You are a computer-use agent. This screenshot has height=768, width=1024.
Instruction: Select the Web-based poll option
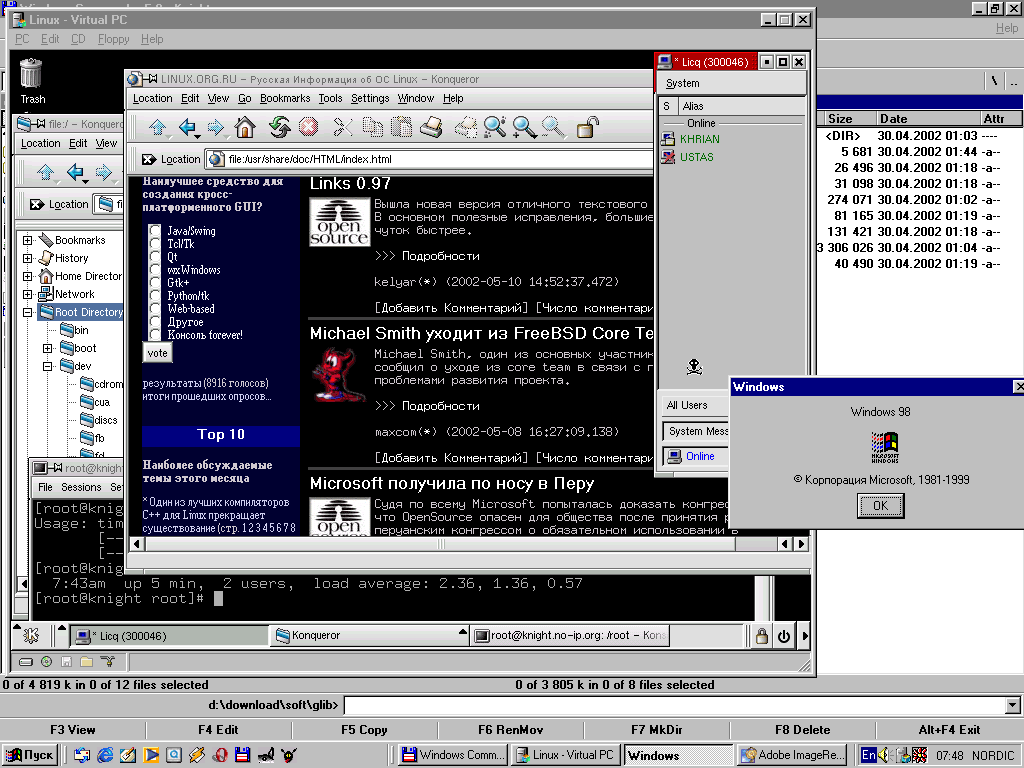[x=155, y=309]
